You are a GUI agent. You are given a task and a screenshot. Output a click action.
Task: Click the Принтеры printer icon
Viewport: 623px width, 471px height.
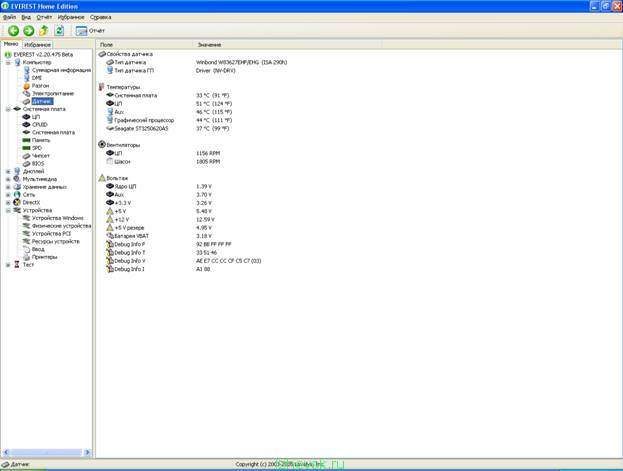pos(27,257)
